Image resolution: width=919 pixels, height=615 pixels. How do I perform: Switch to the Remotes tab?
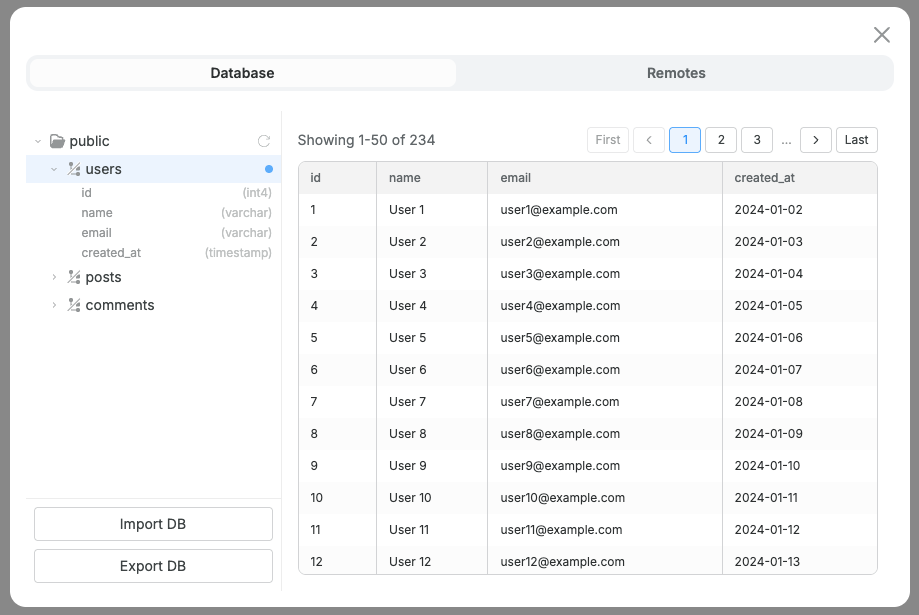coord(675,72)
